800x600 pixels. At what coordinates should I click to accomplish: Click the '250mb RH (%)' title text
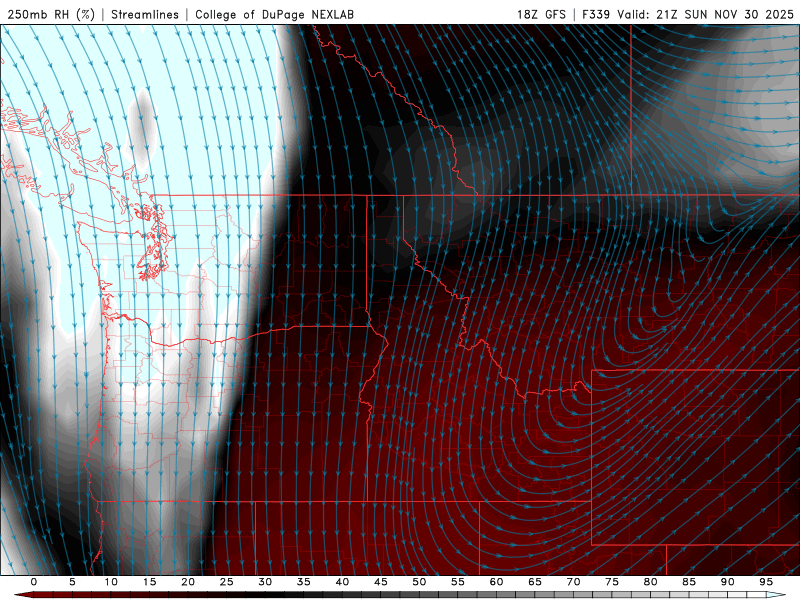click(51, 14)
